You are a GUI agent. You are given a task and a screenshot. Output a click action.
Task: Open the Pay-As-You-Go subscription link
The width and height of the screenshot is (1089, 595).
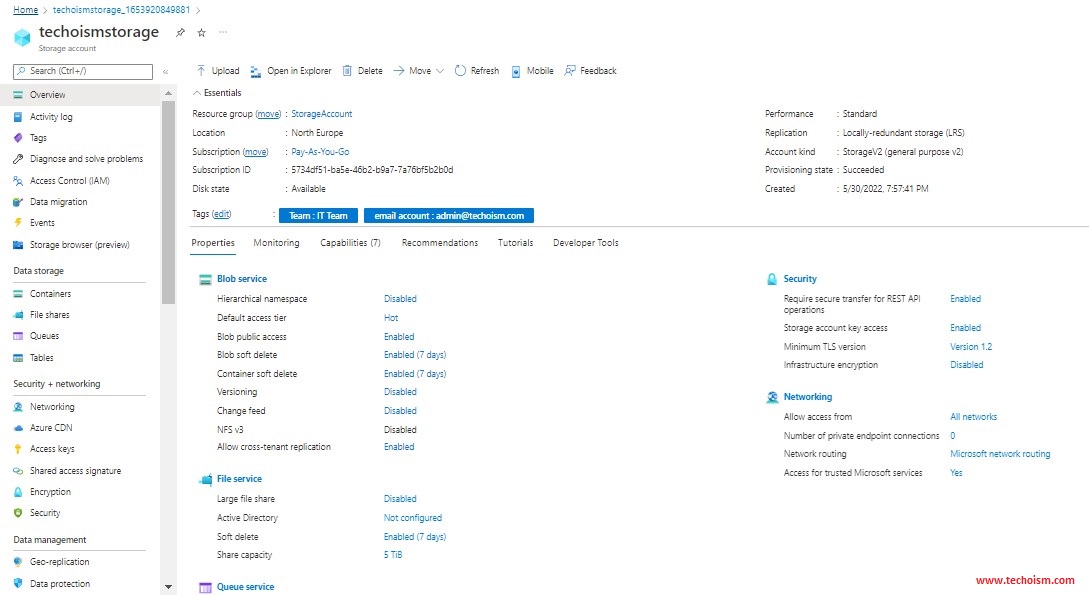click(320, 151)
